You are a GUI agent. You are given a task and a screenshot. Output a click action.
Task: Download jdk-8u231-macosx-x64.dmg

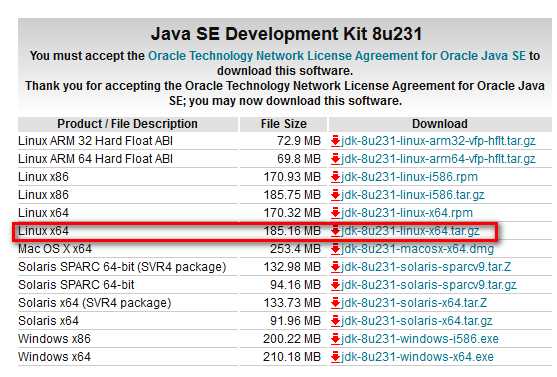coord(417,249)
